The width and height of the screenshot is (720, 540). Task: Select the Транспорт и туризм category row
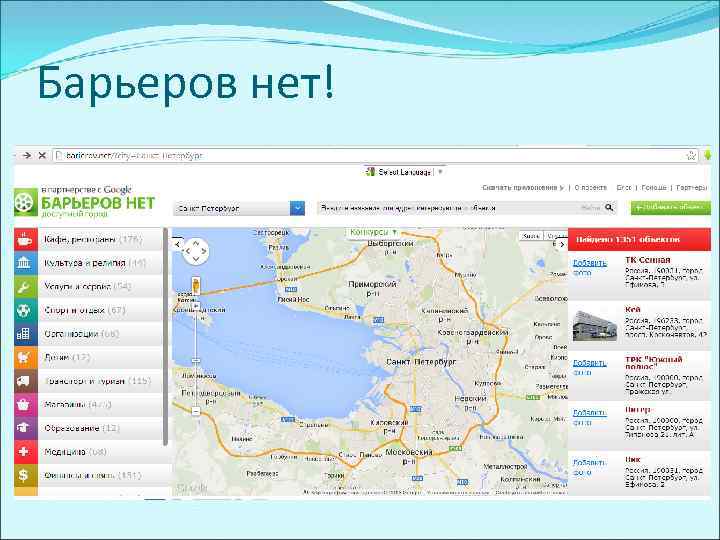click(x=89, y=381)
